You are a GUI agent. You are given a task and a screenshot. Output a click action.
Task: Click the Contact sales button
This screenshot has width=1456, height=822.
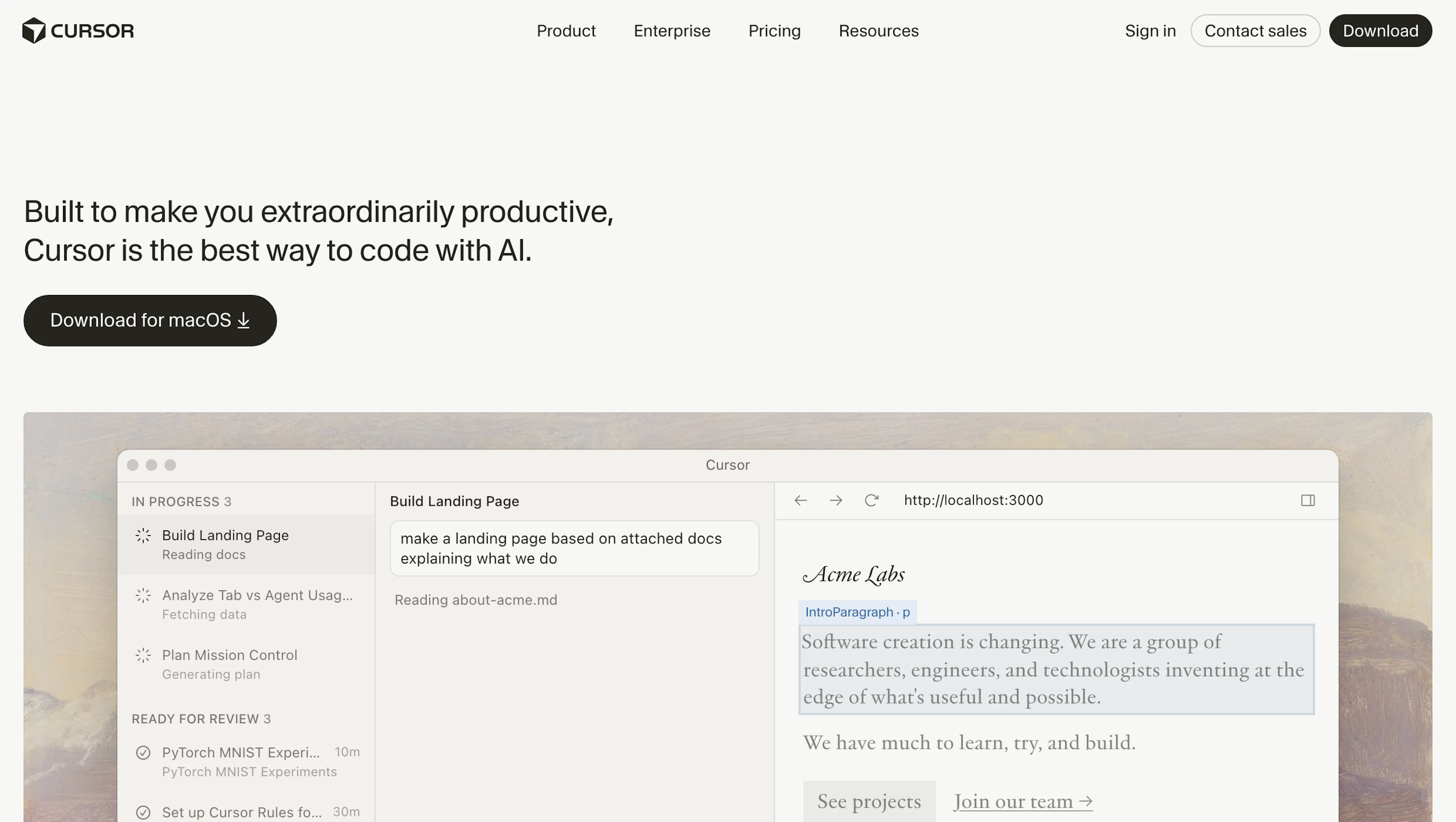1255,31
